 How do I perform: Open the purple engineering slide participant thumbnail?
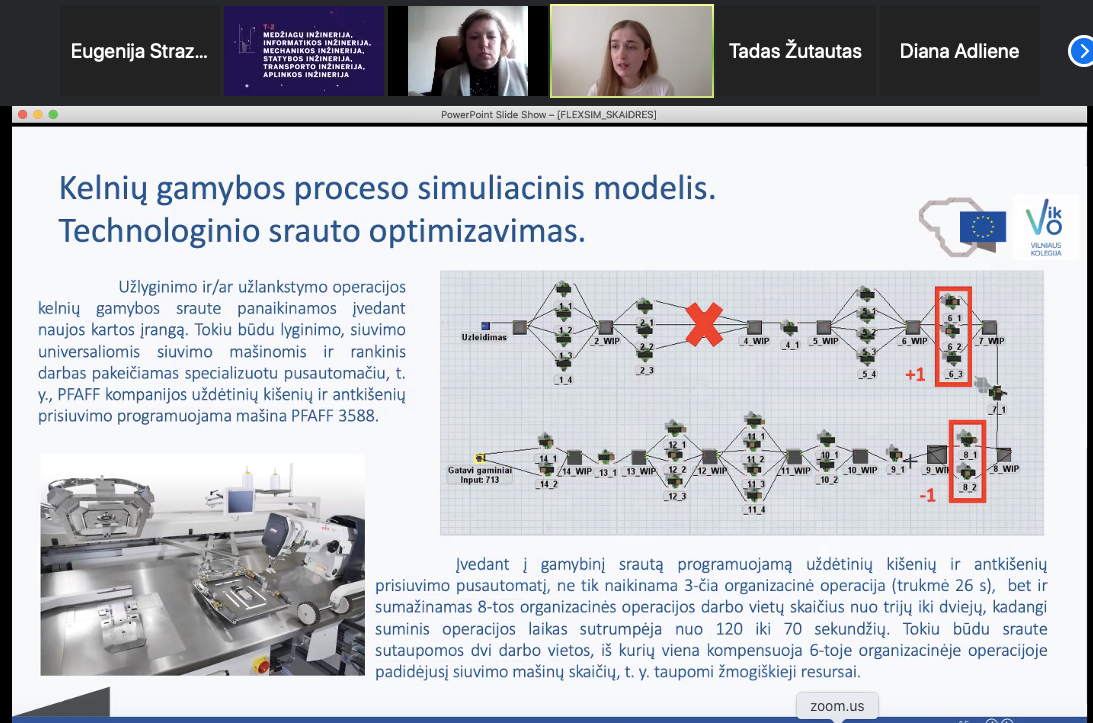(303, 51)
